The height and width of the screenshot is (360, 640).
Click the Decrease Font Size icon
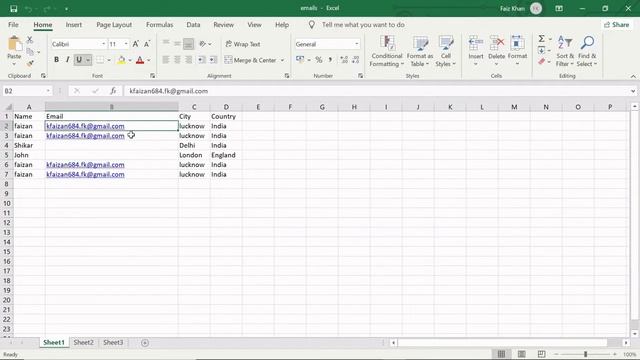(147, 44)
